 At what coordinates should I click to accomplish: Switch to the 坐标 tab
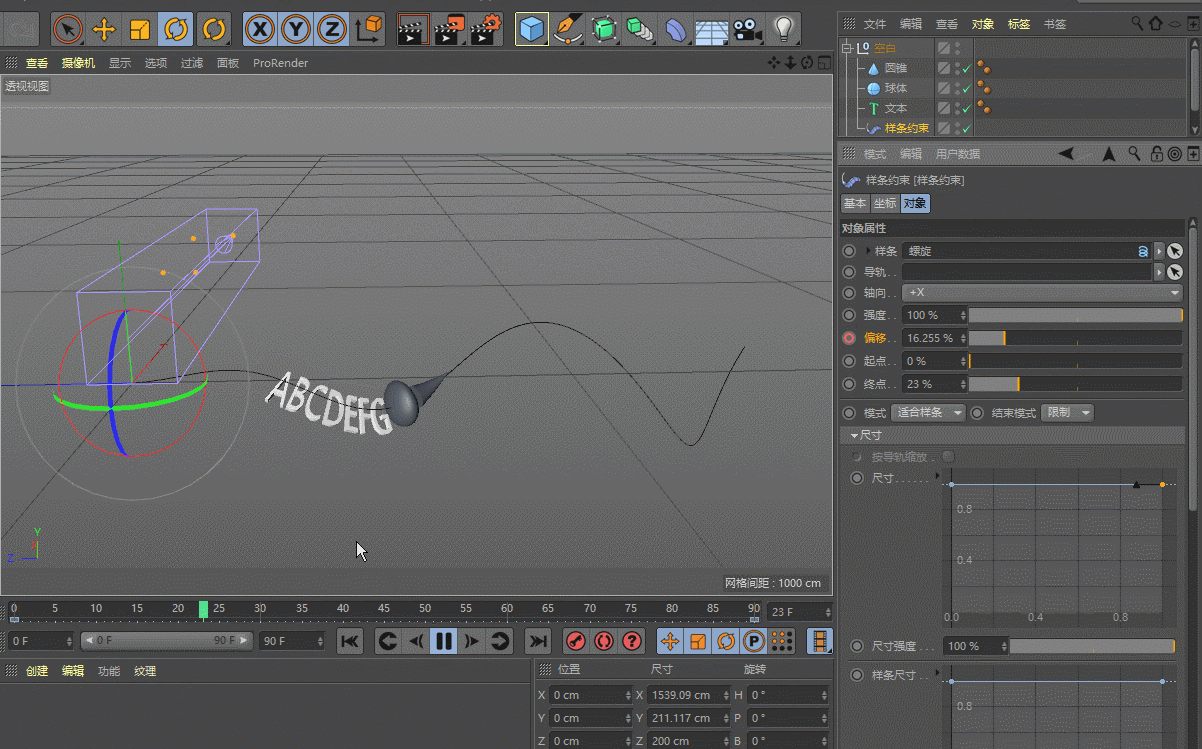[x=884, y=202]
